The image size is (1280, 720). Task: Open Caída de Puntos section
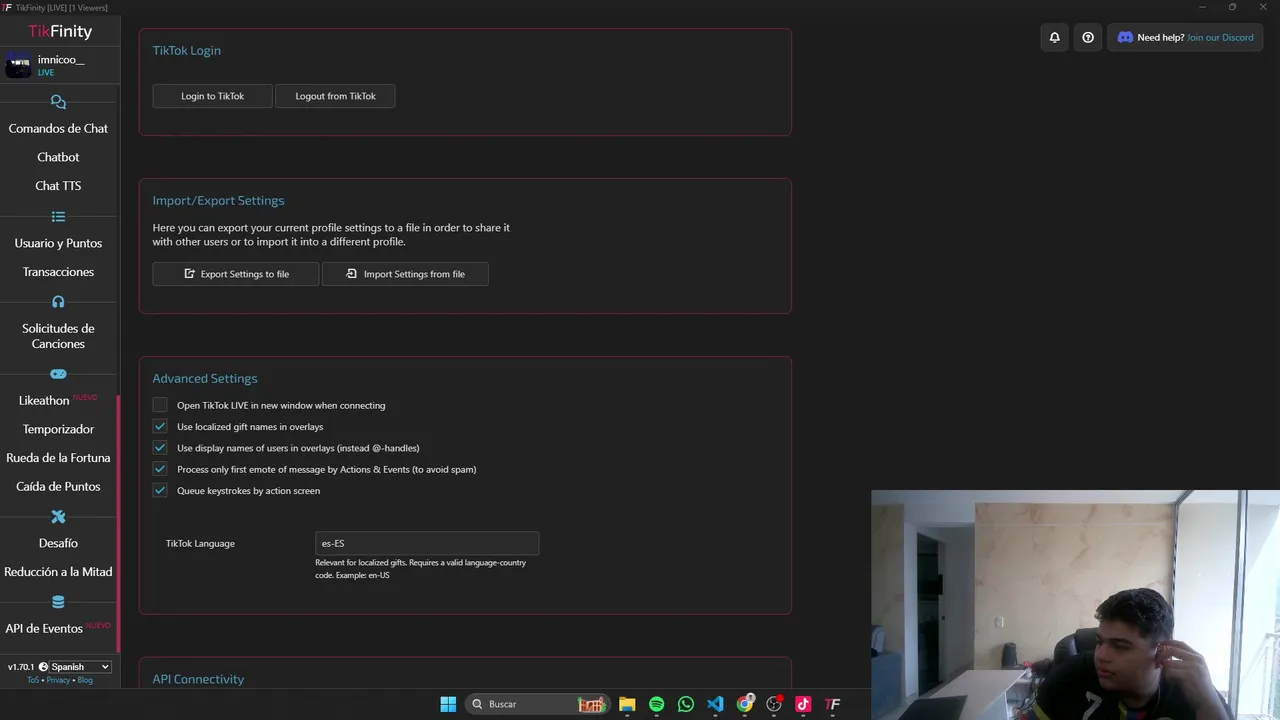pyautogui.click(x=58, y=486)
